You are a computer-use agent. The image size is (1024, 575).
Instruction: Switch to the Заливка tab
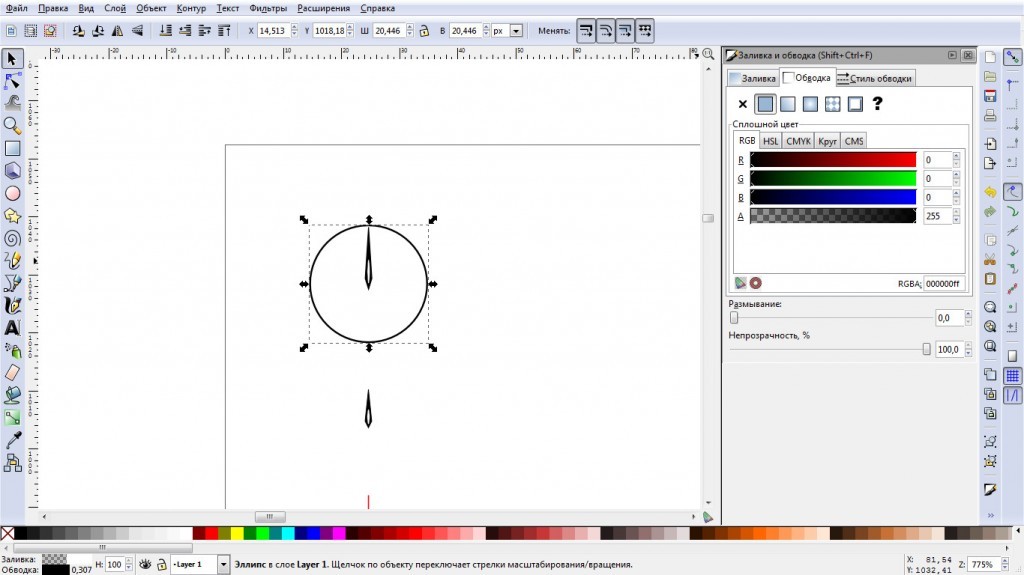(x=753, y=78)
